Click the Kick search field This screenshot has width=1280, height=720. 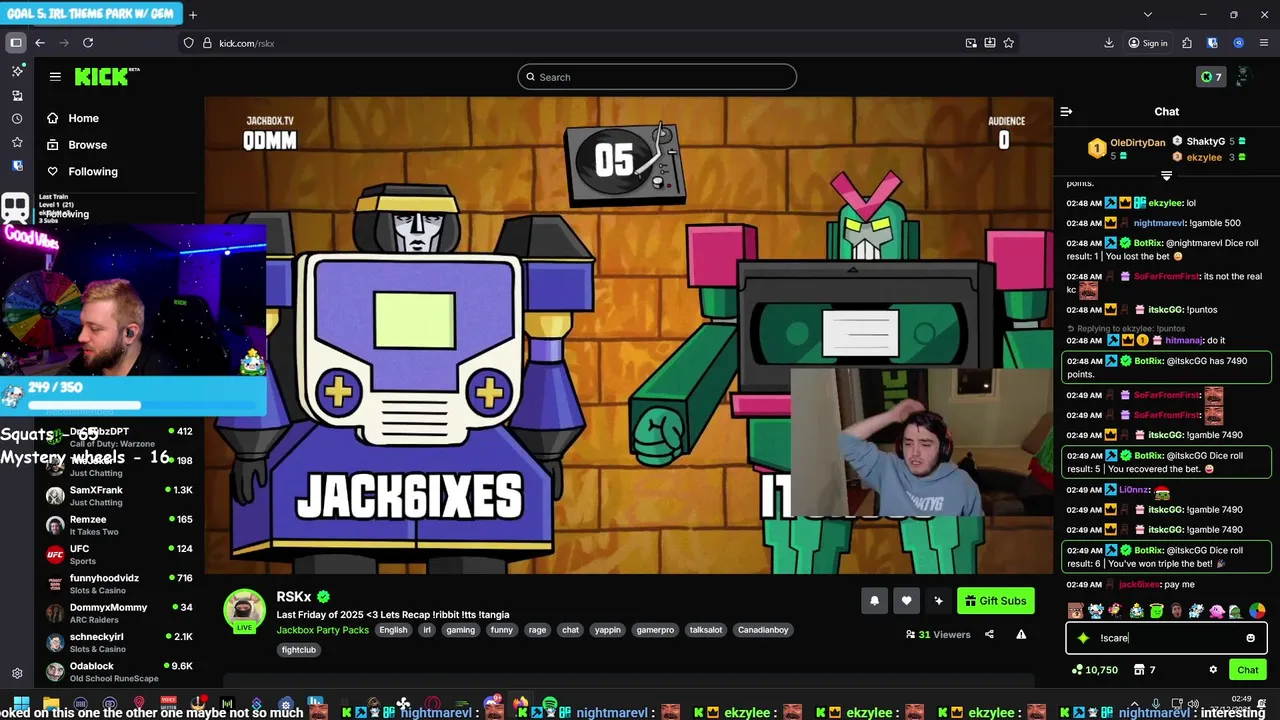(x=657, y=77)
